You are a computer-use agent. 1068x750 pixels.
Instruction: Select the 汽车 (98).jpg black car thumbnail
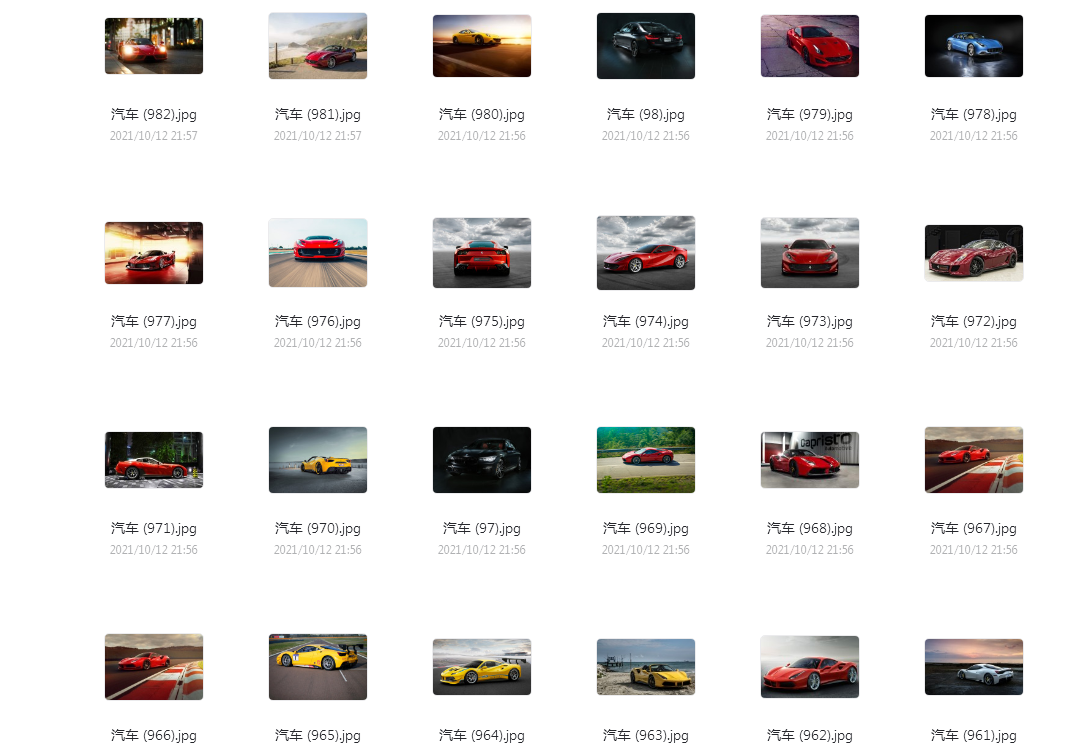(646, 46)
